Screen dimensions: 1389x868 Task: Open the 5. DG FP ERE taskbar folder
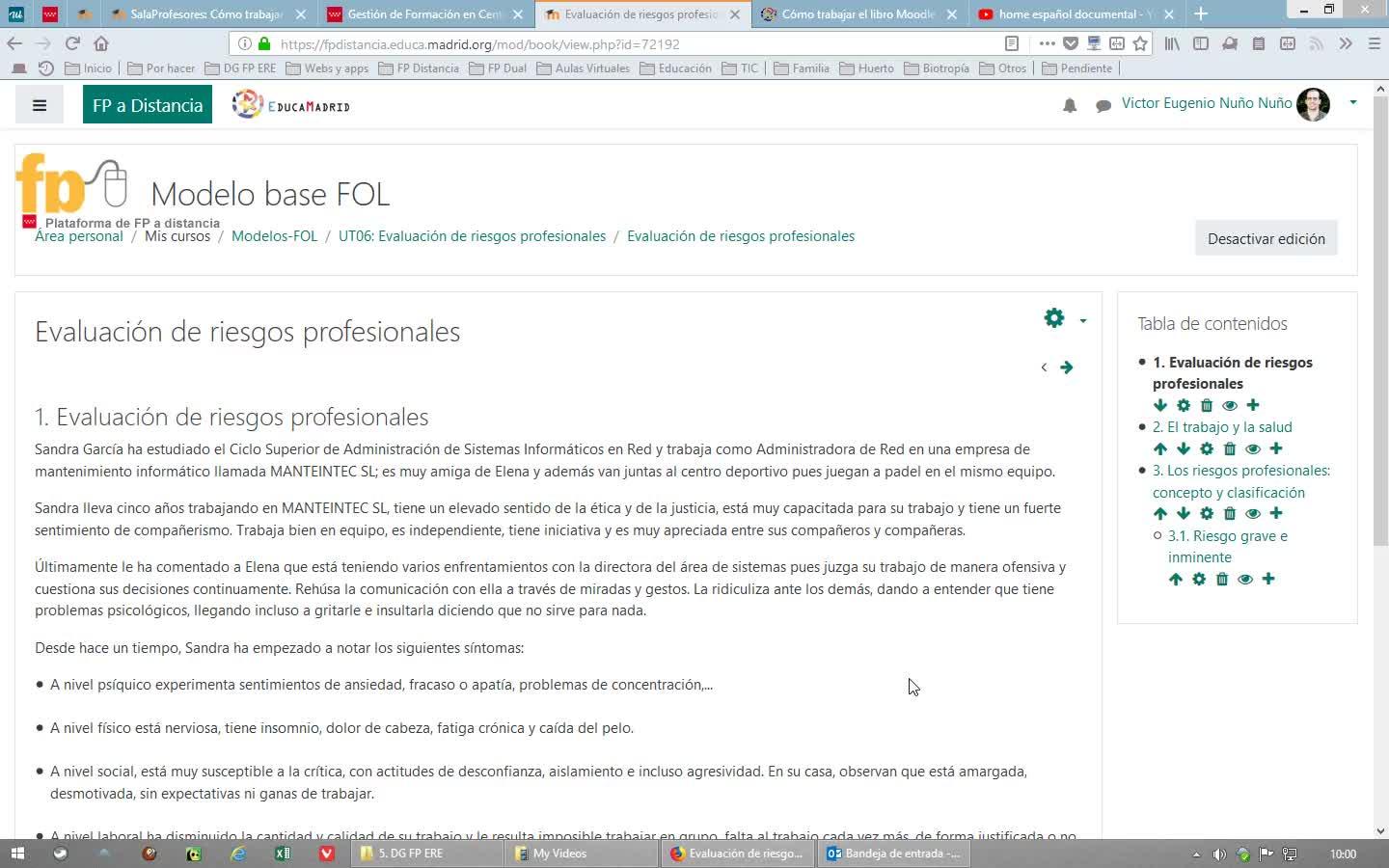tap(427, 854)
